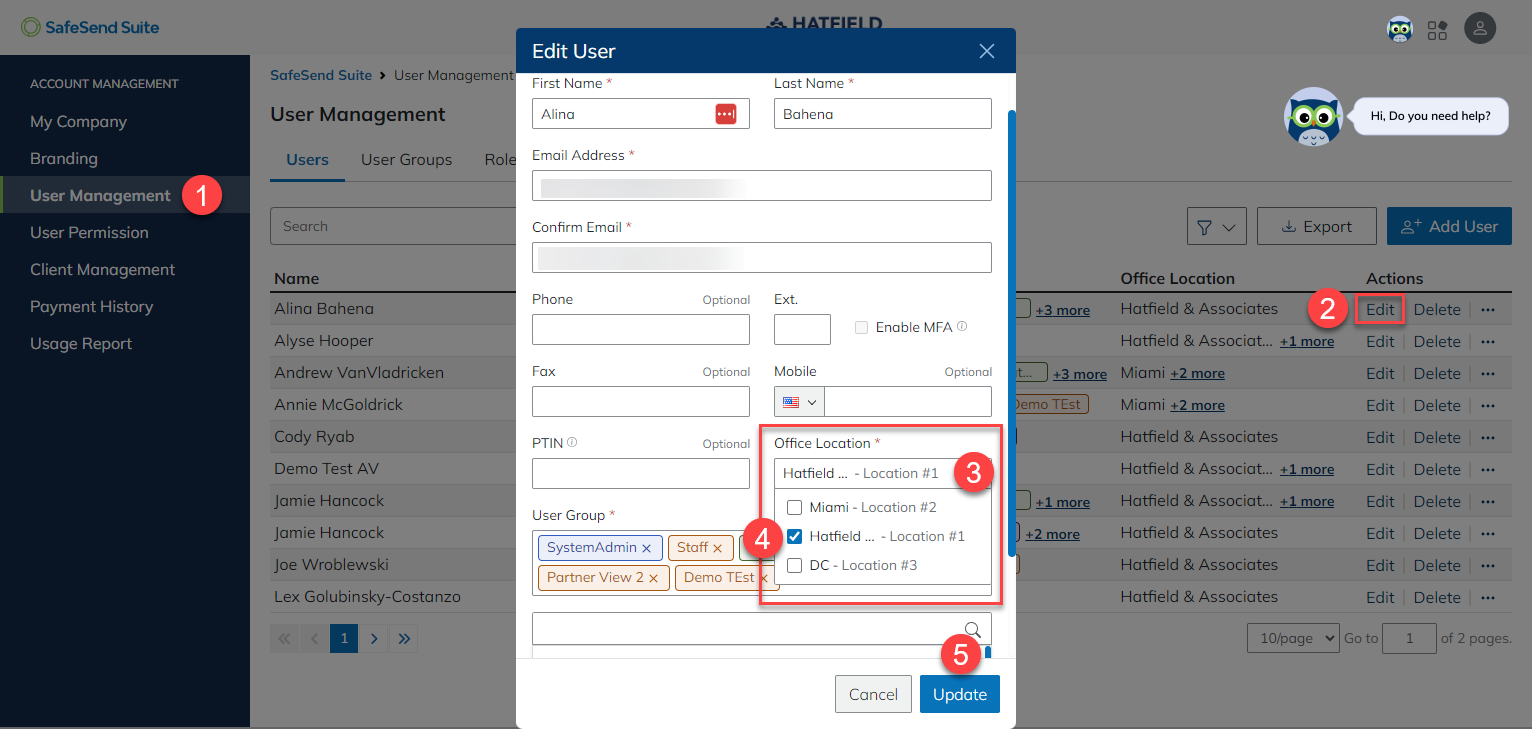The height and width of the screenshot is (729, 1532).
Task: Remove the Staff user group chip
Action: [x=719, y=547]
